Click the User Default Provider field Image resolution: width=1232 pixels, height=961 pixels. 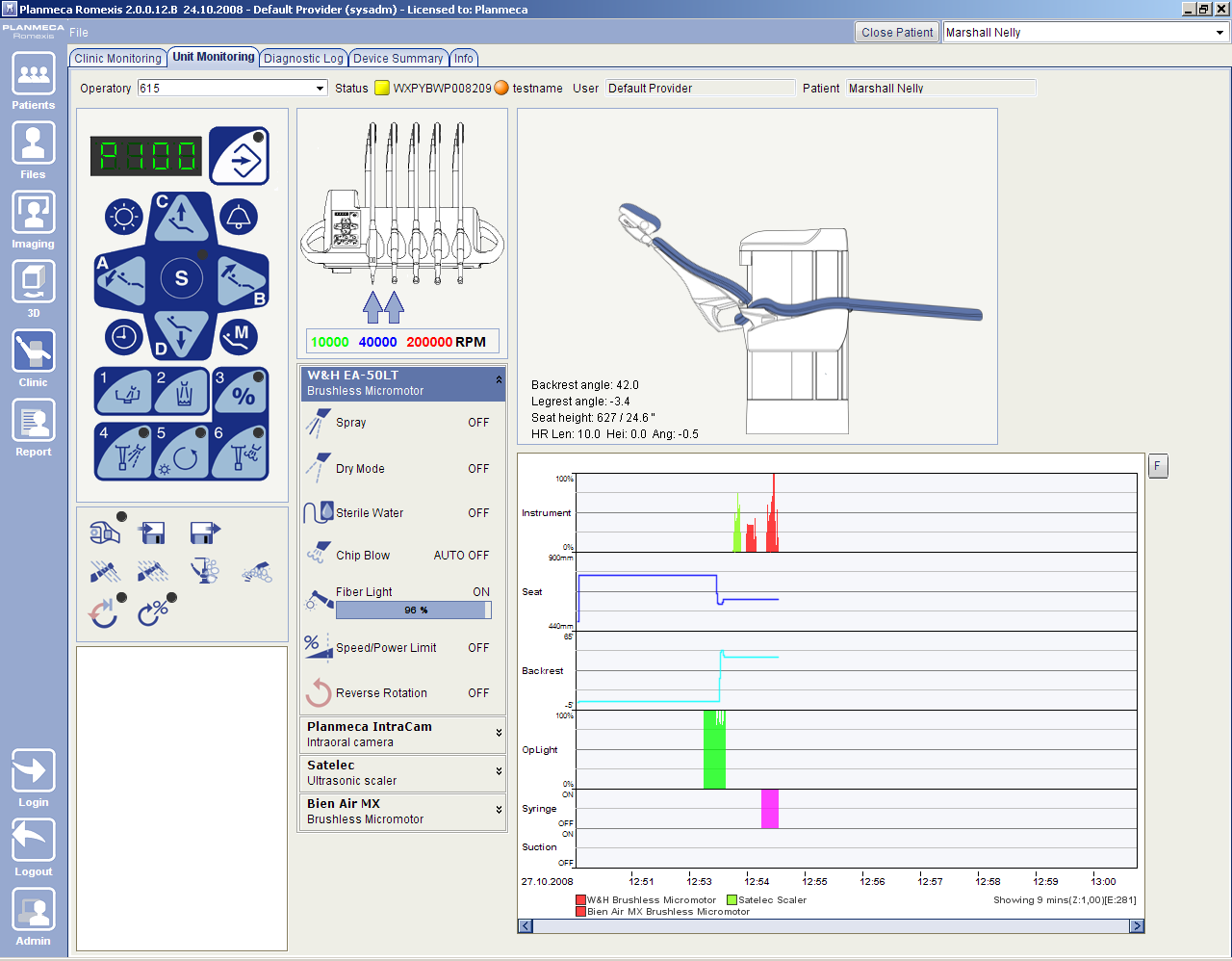[701, 88]
